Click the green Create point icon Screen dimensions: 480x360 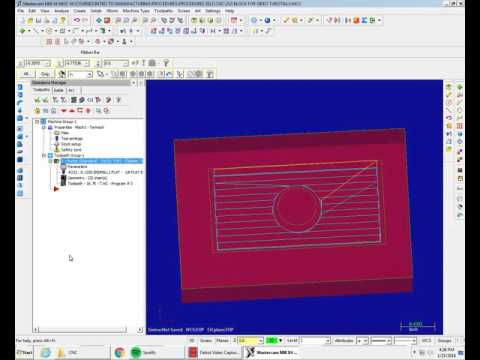pos(22,31)
